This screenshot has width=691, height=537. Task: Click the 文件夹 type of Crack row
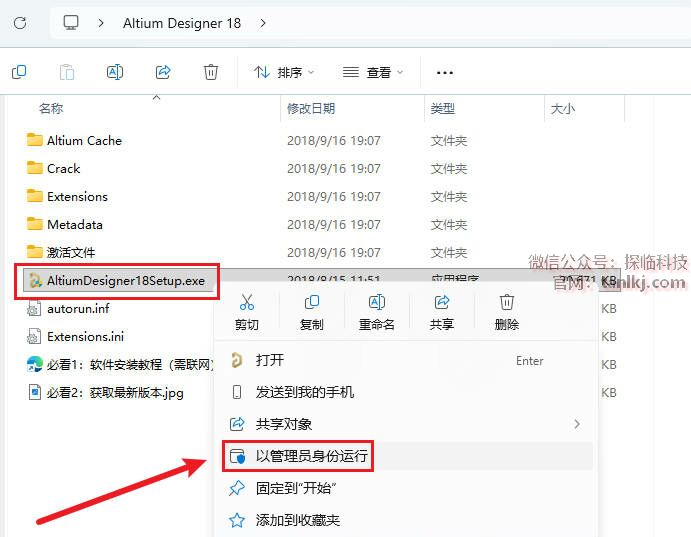tap(449, 169)
